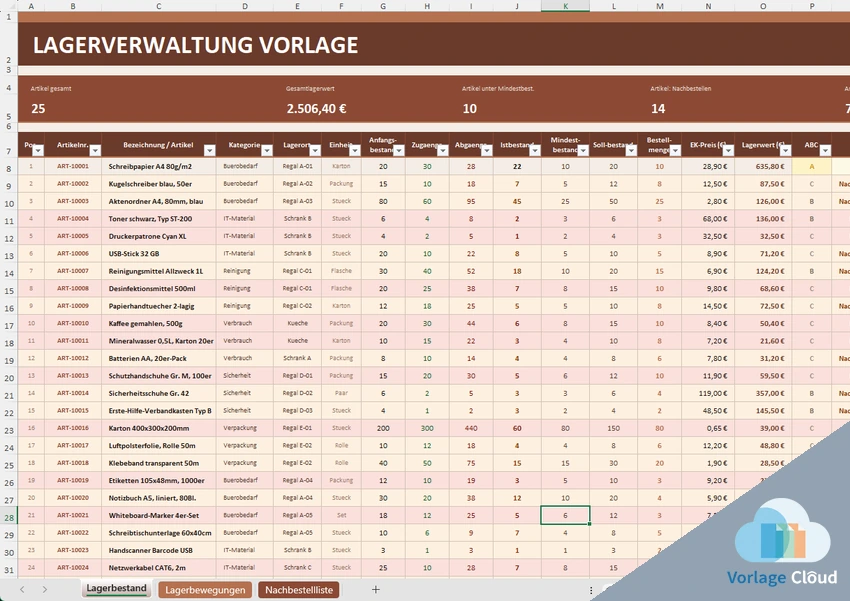
Task: Open the Mindestbestand filter dropdown
Action: pyautogui.click(x=583, y=151)
